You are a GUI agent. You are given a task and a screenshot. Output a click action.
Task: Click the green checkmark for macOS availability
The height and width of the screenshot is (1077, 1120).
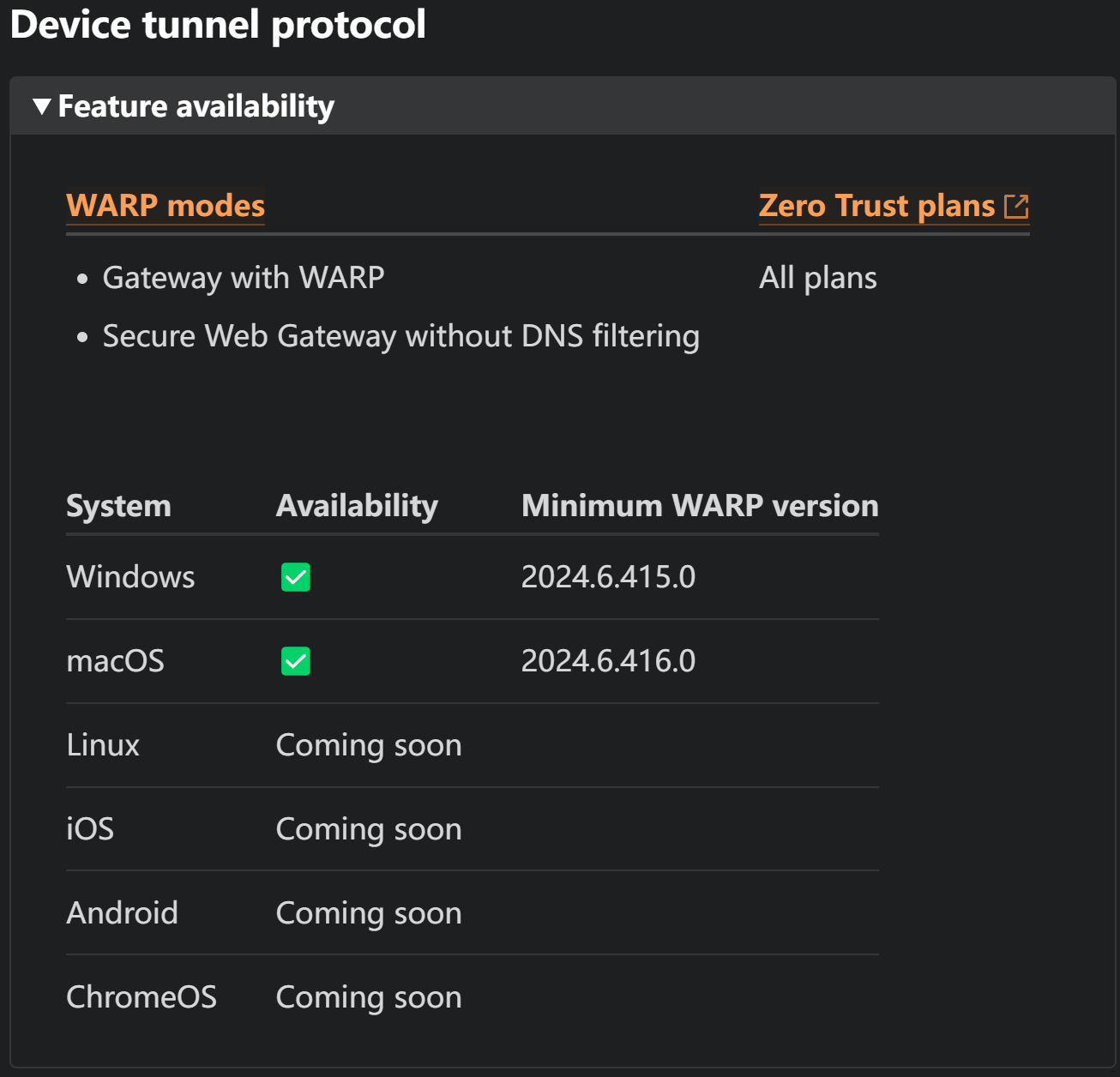(x=296, y=661)
